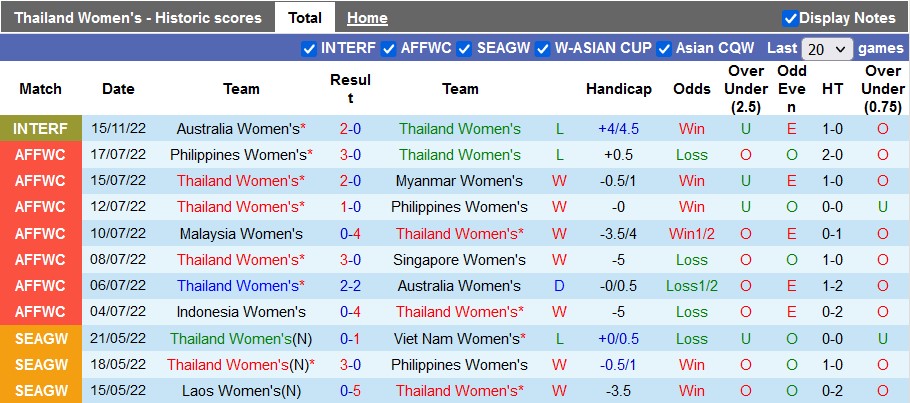Uncheck the INTERF competition filter
The image size is (910, 403).
point(309,48)
